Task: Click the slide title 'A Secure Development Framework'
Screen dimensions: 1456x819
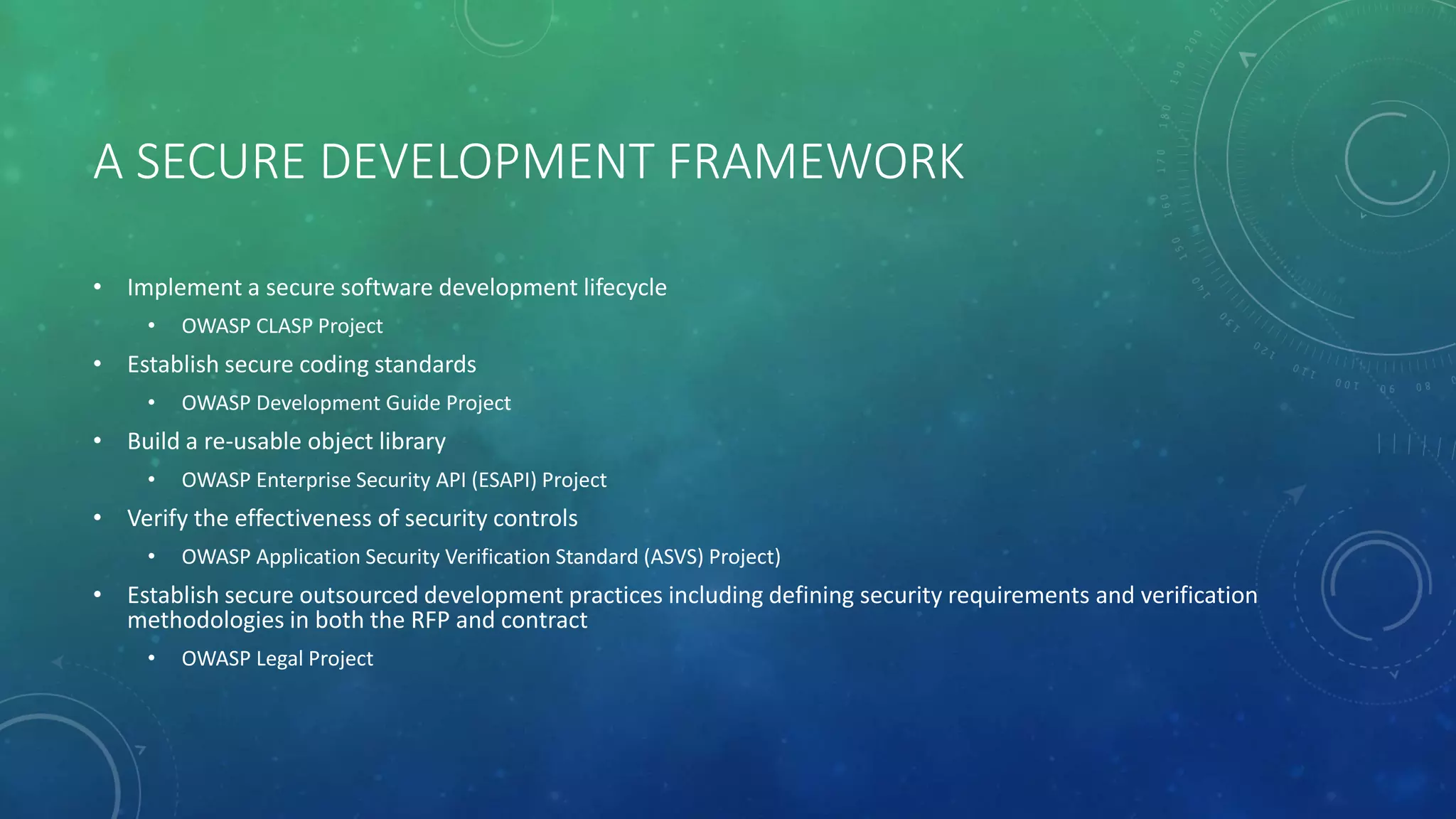Action: (x=528, y=162)
